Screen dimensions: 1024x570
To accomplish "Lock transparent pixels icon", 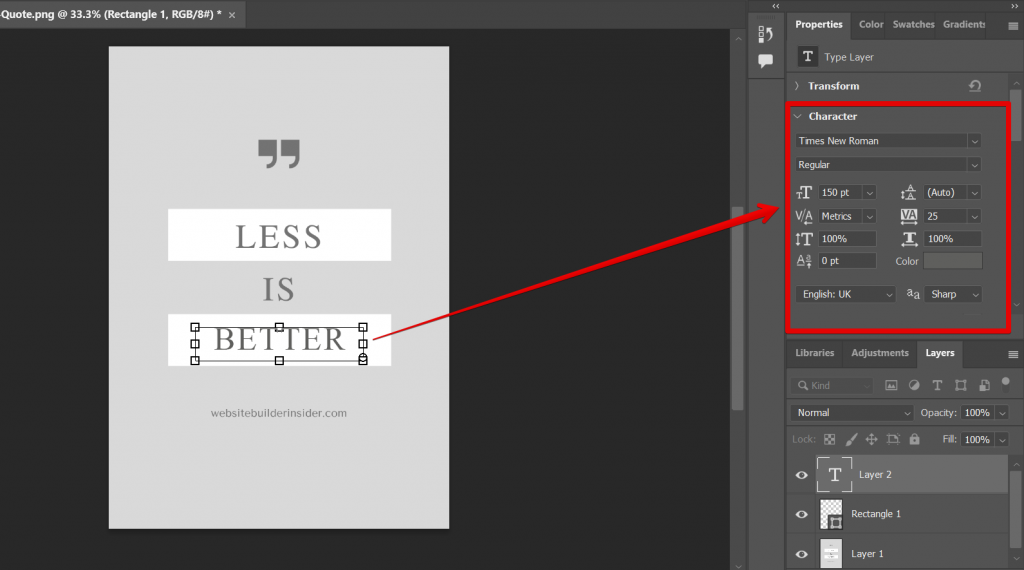I will click(829, 439).
